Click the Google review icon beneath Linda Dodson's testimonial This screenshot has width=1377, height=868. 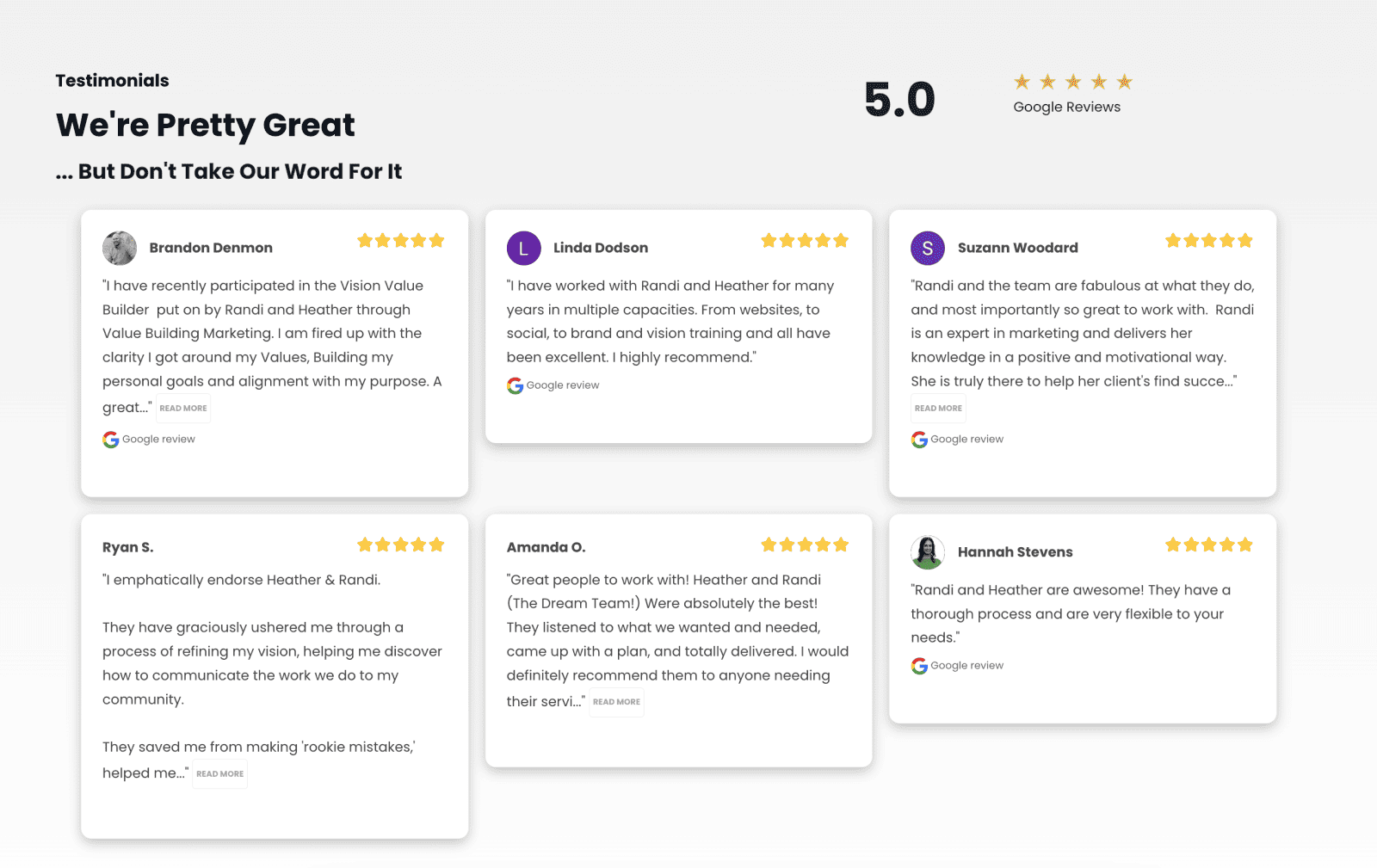(x=515, y=385)
